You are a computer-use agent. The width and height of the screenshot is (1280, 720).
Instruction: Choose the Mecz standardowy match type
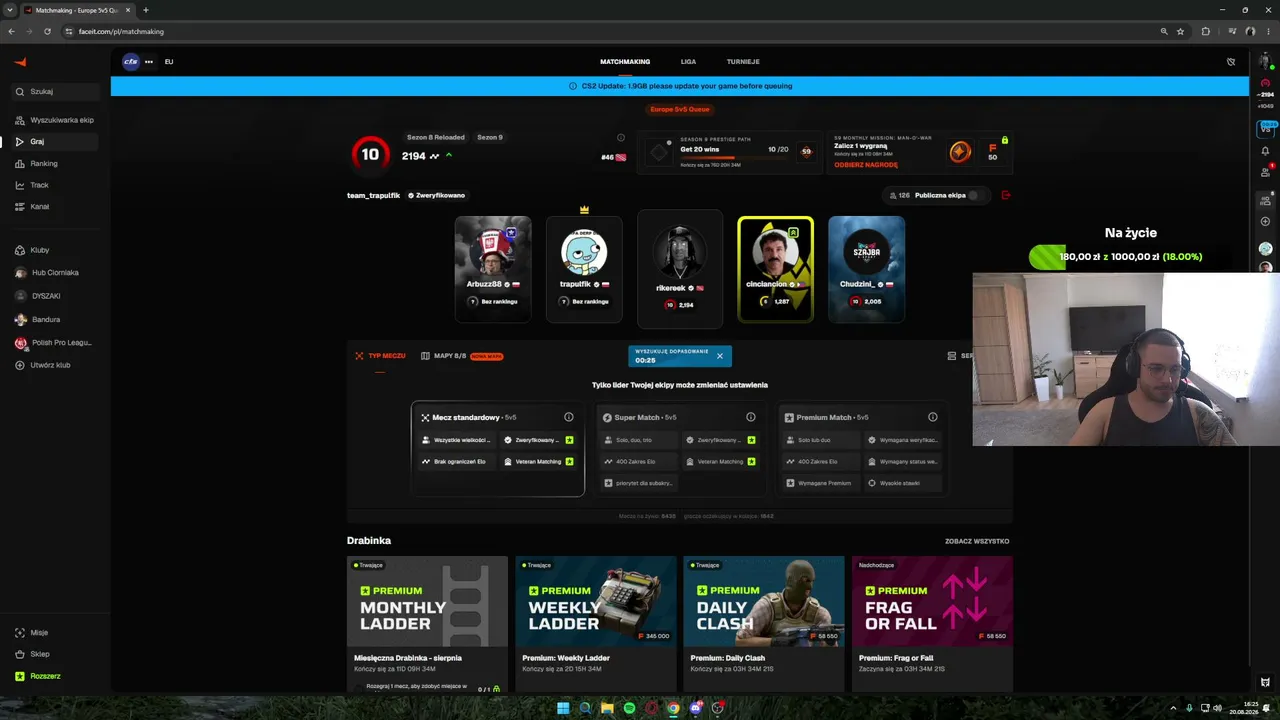[498, 449]
